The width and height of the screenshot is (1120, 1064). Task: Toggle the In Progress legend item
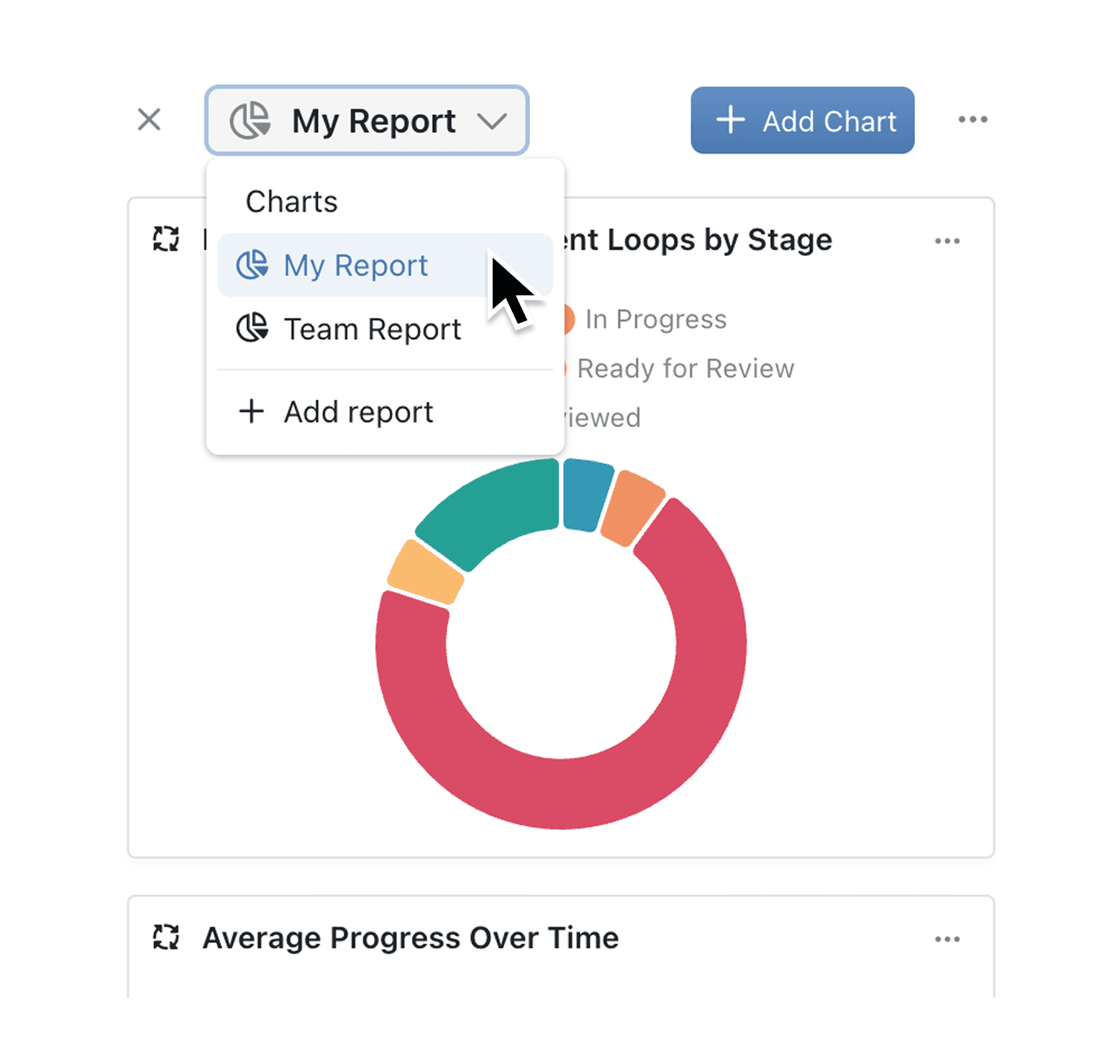pos(655,319)
